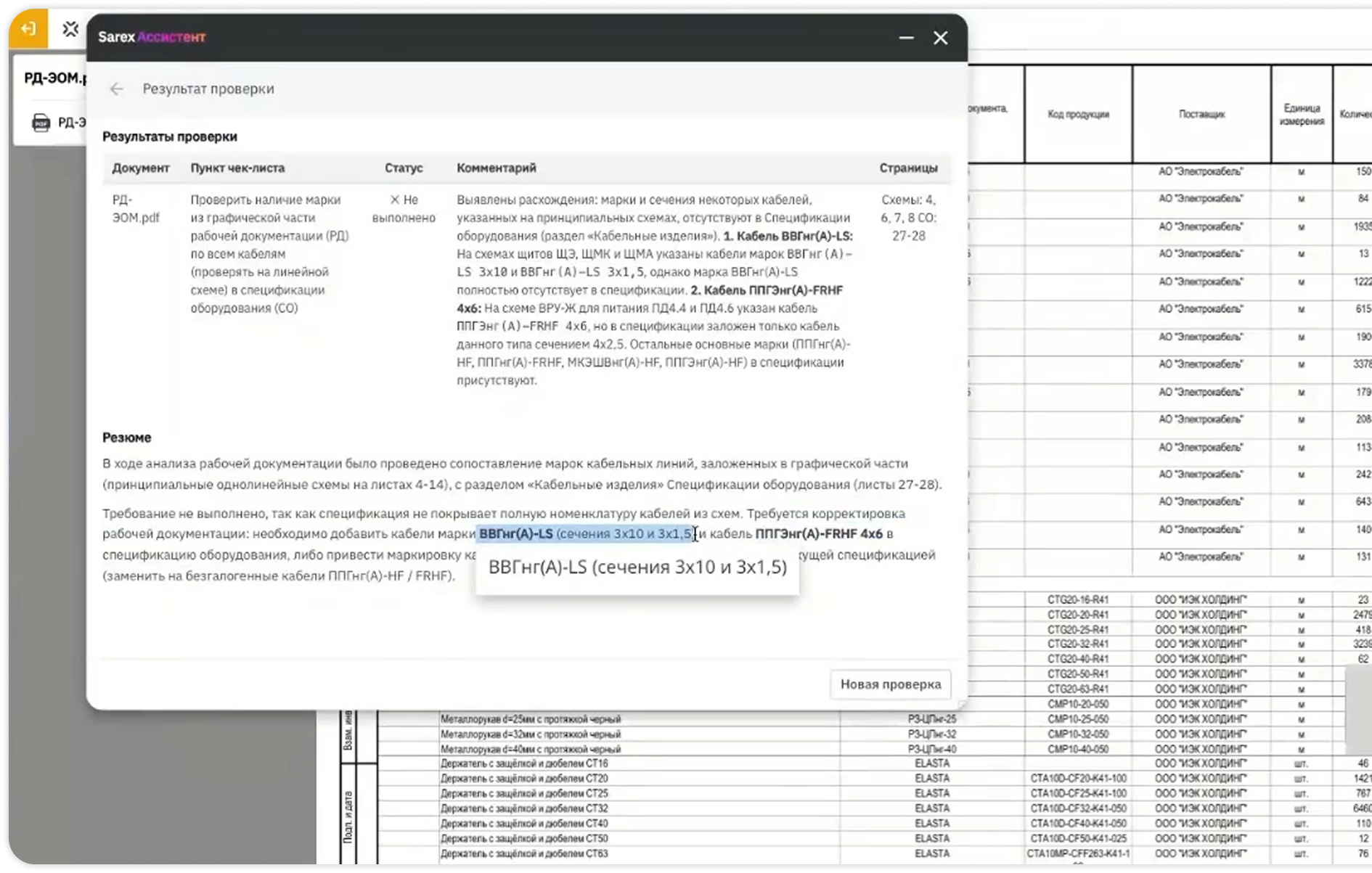Image resolution: width=1372 pixels, height=873 pixels.
Task: Minimize the Sarex Ассистент dialog
Action: 906,38
